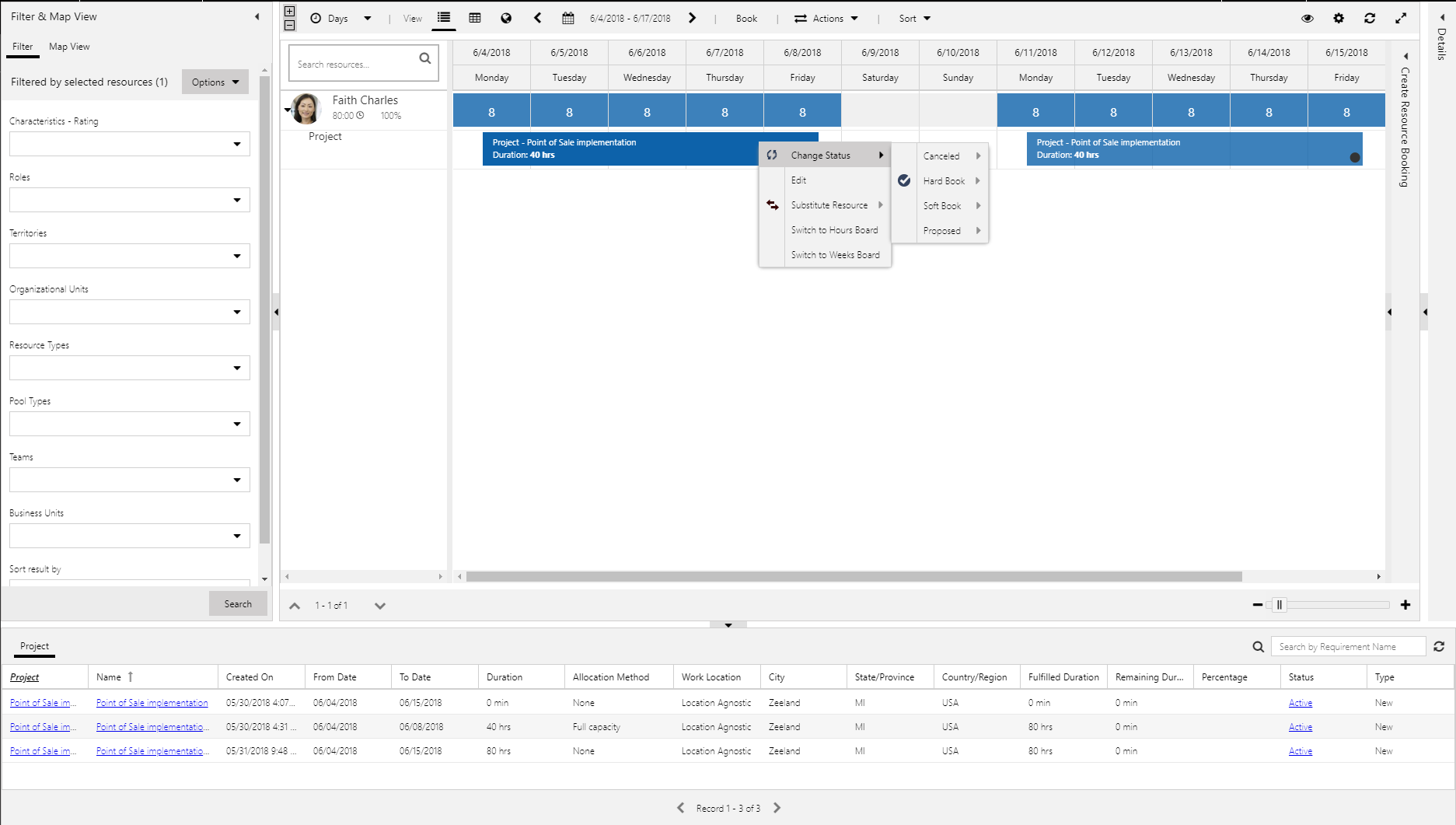Expand all resource rows with plus icon
This screenshot has width=1456, height=825.
pyautogui.click(x=289, y=12)
